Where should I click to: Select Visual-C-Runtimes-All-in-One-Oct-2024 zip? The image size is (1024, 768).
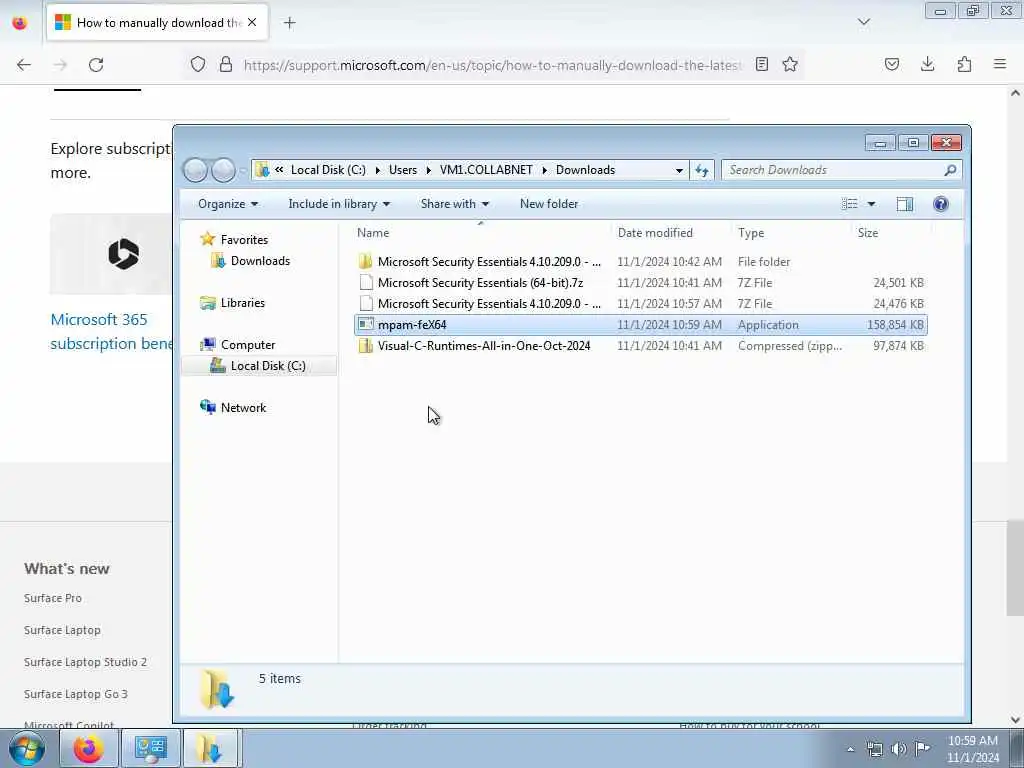(641, 345)
